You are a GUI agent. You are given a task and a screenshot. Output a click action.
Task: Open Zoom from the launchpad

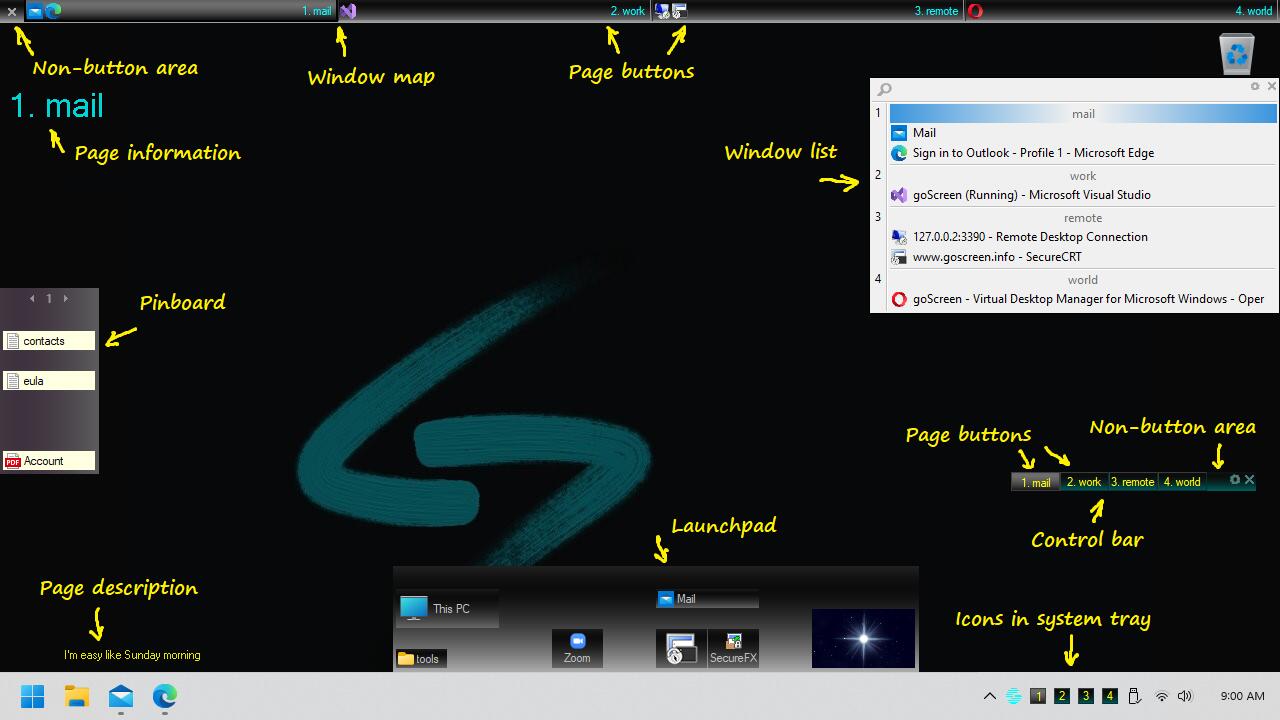click(x=577, y=648)
